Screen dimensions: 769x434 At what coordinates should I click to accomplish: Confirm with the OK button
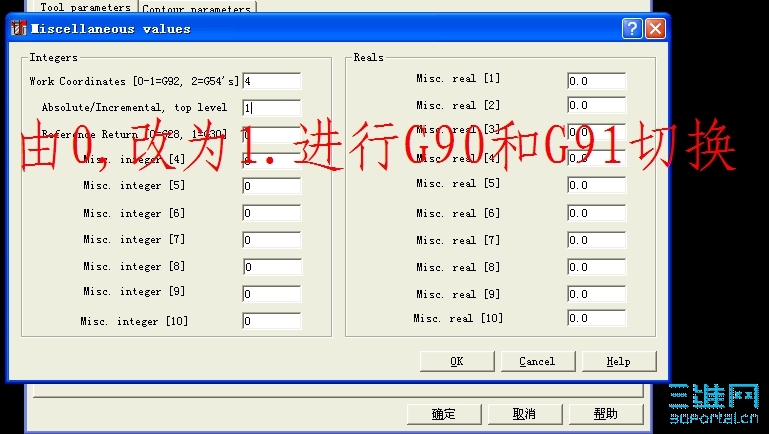pyautogui.click(x=457, y=361)
